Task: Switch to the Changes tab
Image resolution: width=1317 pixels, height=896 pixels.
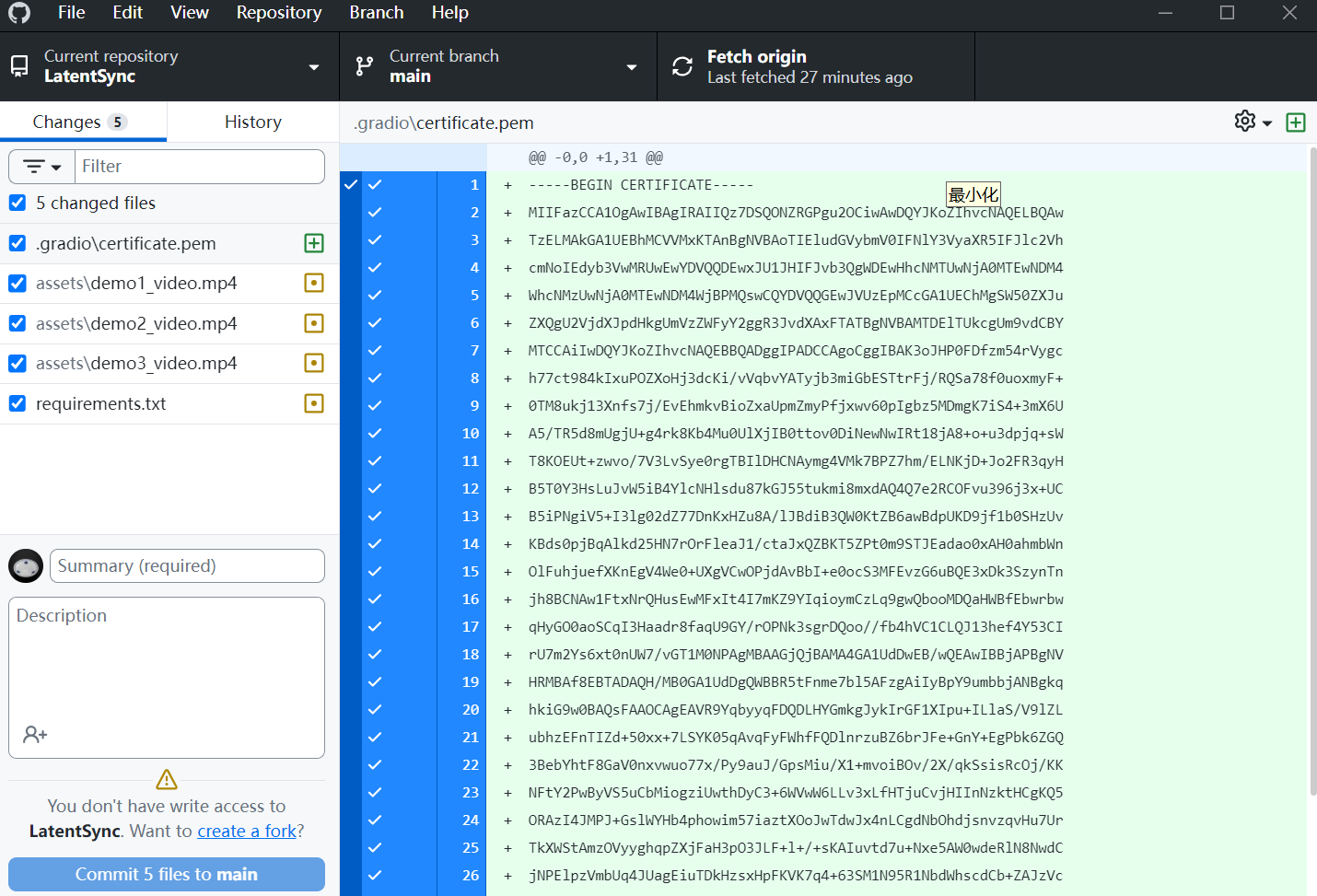Action: (83, 122)
